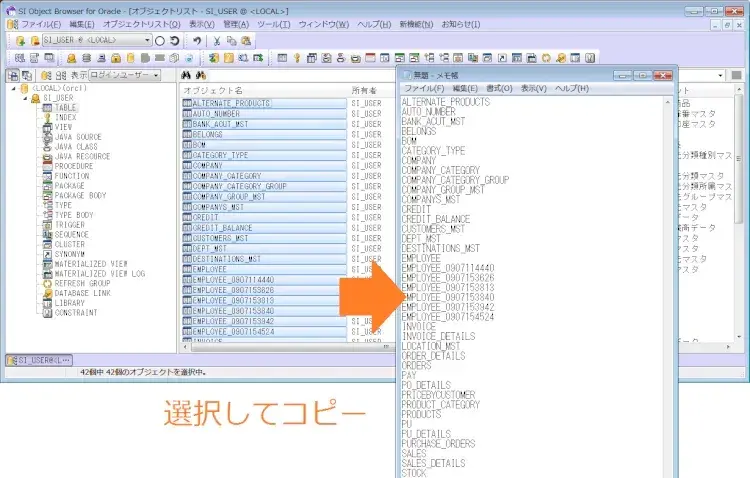The image size is (750, 478).
Task: Select the TABLE node in the tree
Action: (65, 108)
